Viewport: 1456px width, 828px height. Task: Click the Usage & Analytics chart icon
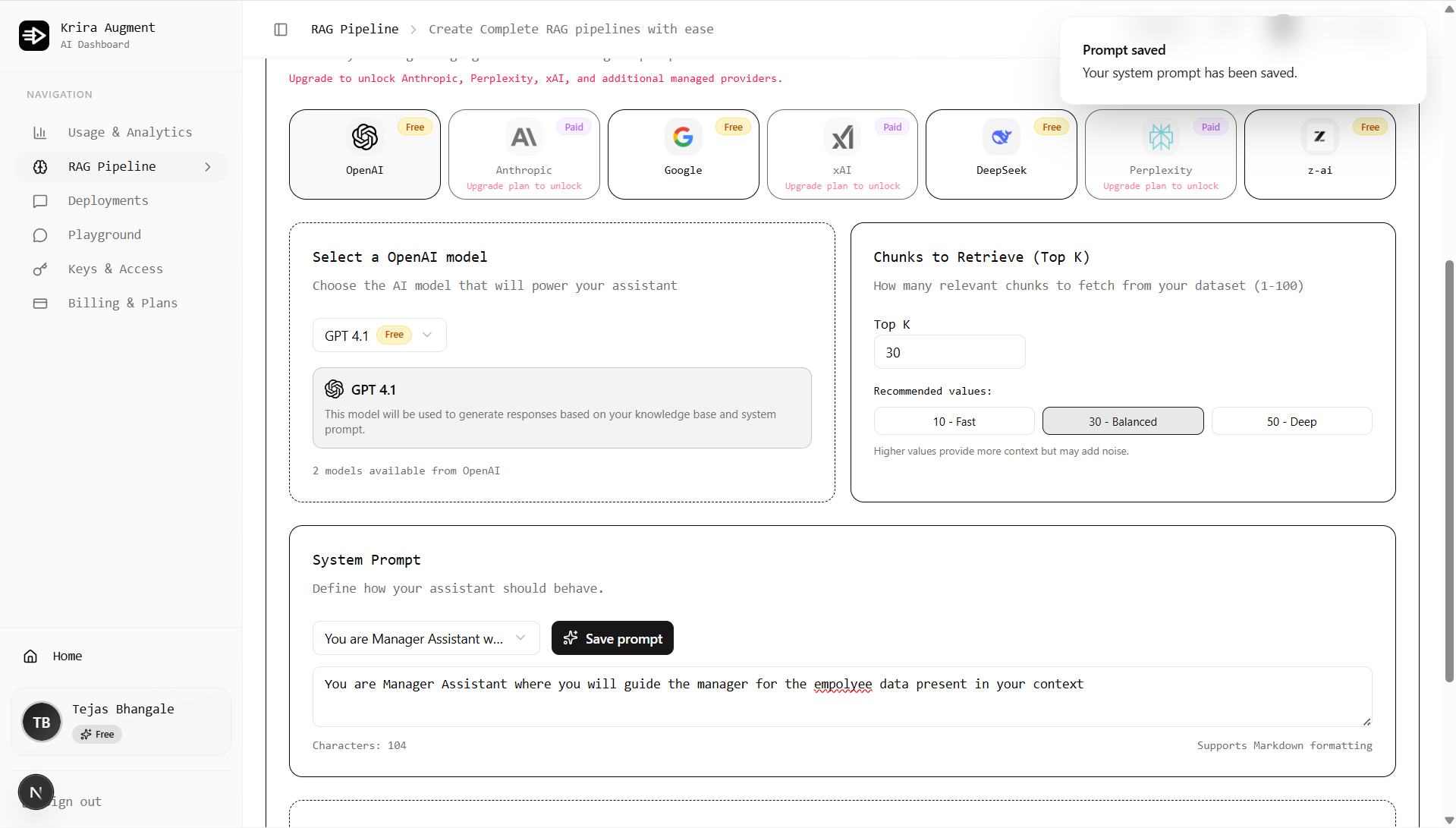click(40, 133)
